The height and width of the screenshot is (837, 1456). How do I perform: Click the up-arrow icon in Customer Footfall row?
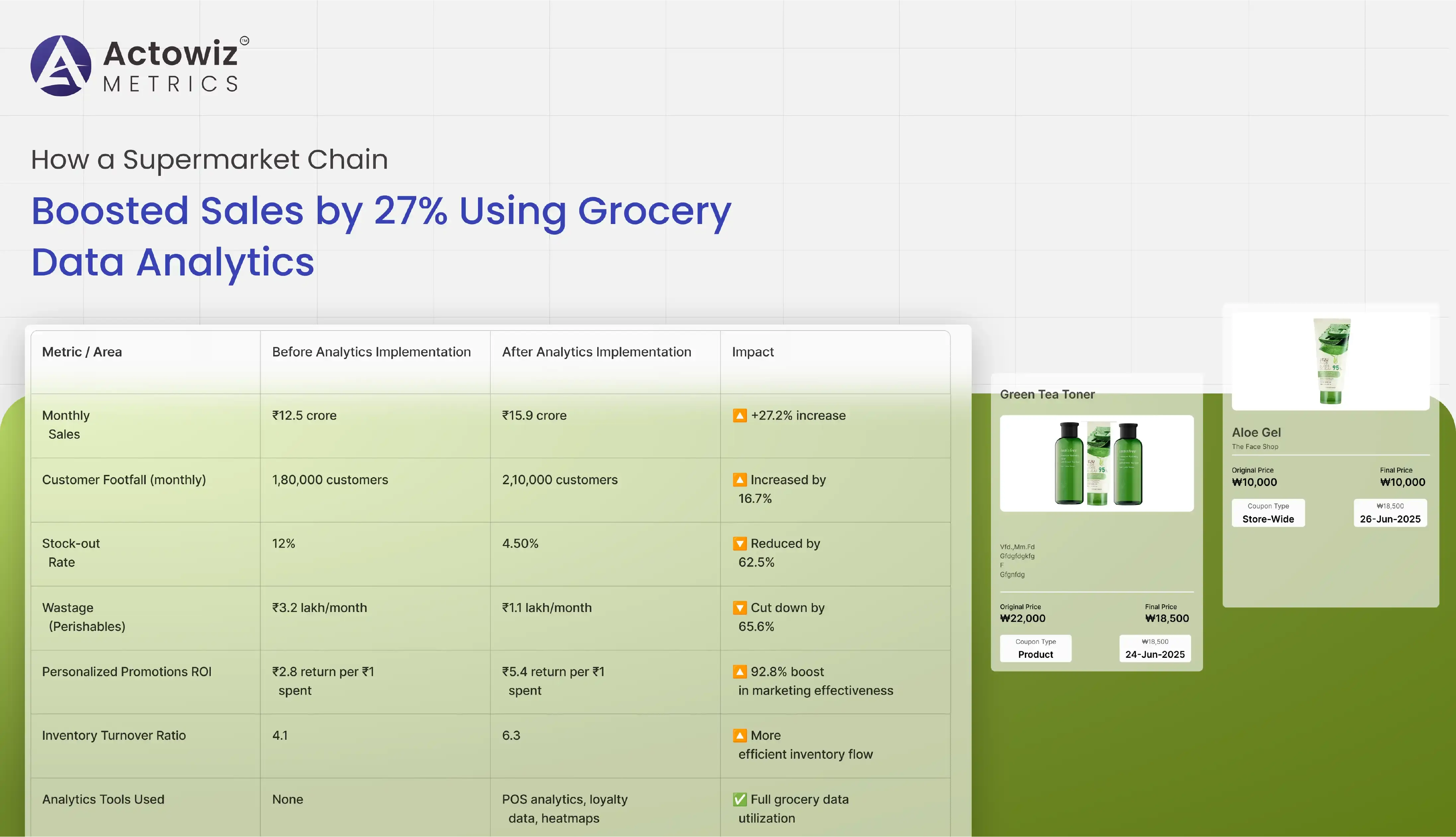[x=740, y=480]
